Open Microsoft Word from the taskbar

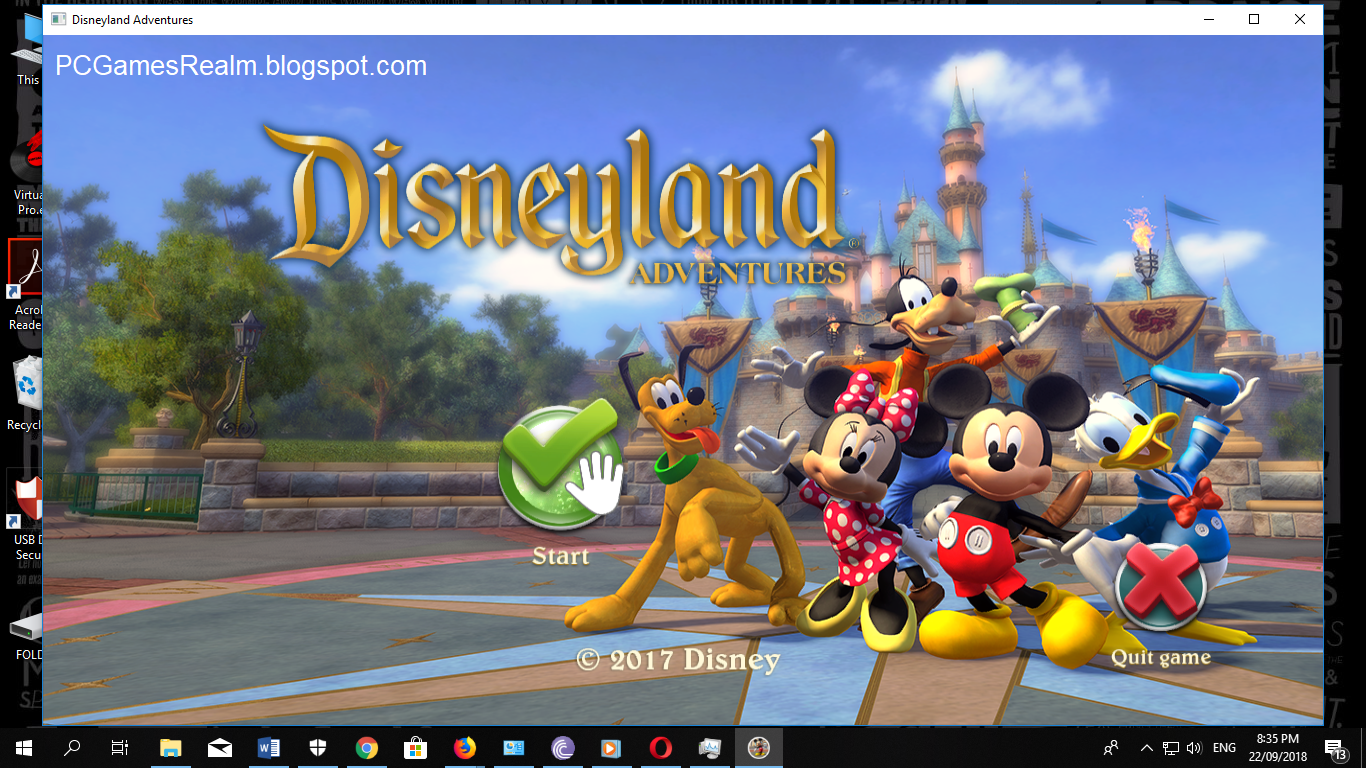click(x=269, y=747)
